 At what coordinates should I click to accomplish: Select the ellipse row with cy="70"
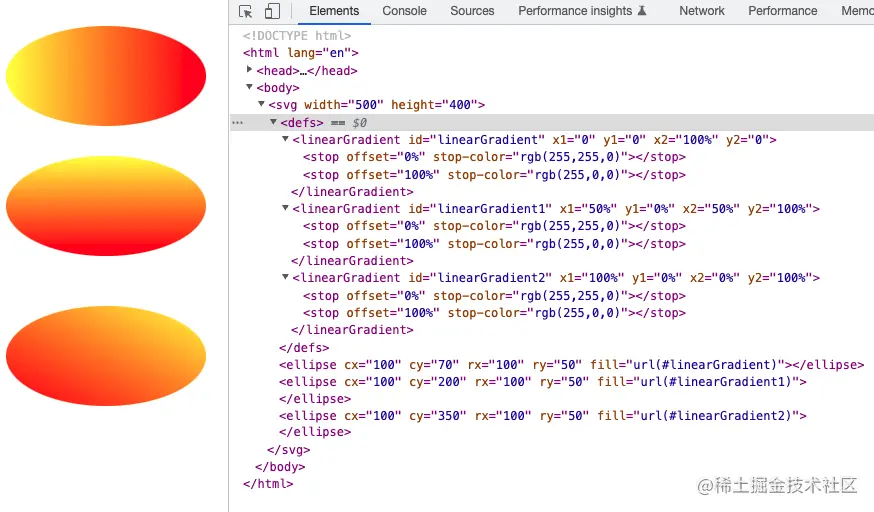pos(571,365)
